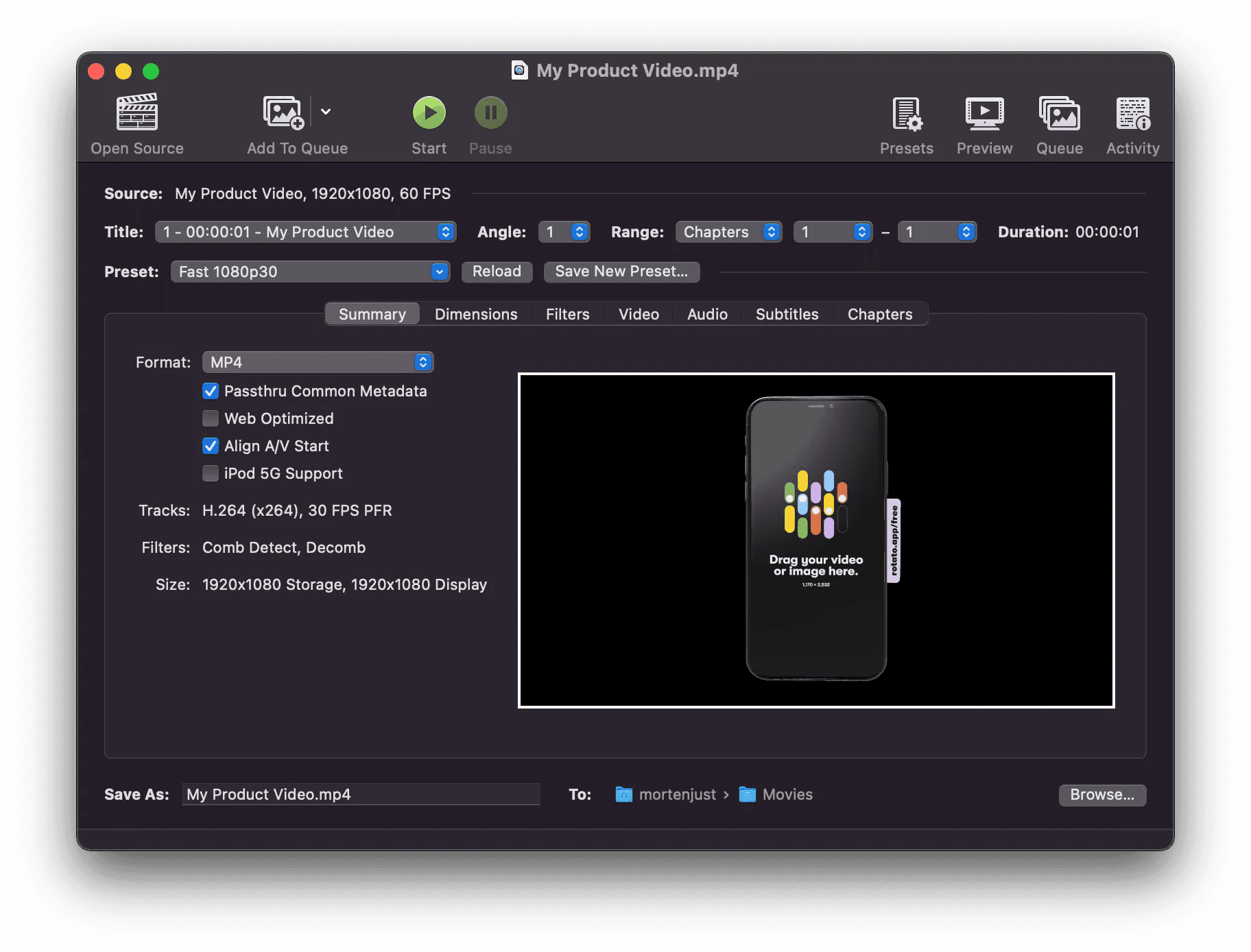Enable iPod 5G Support
The width and height of the screenshot is (1251, 952).
[x=210, y=473]
